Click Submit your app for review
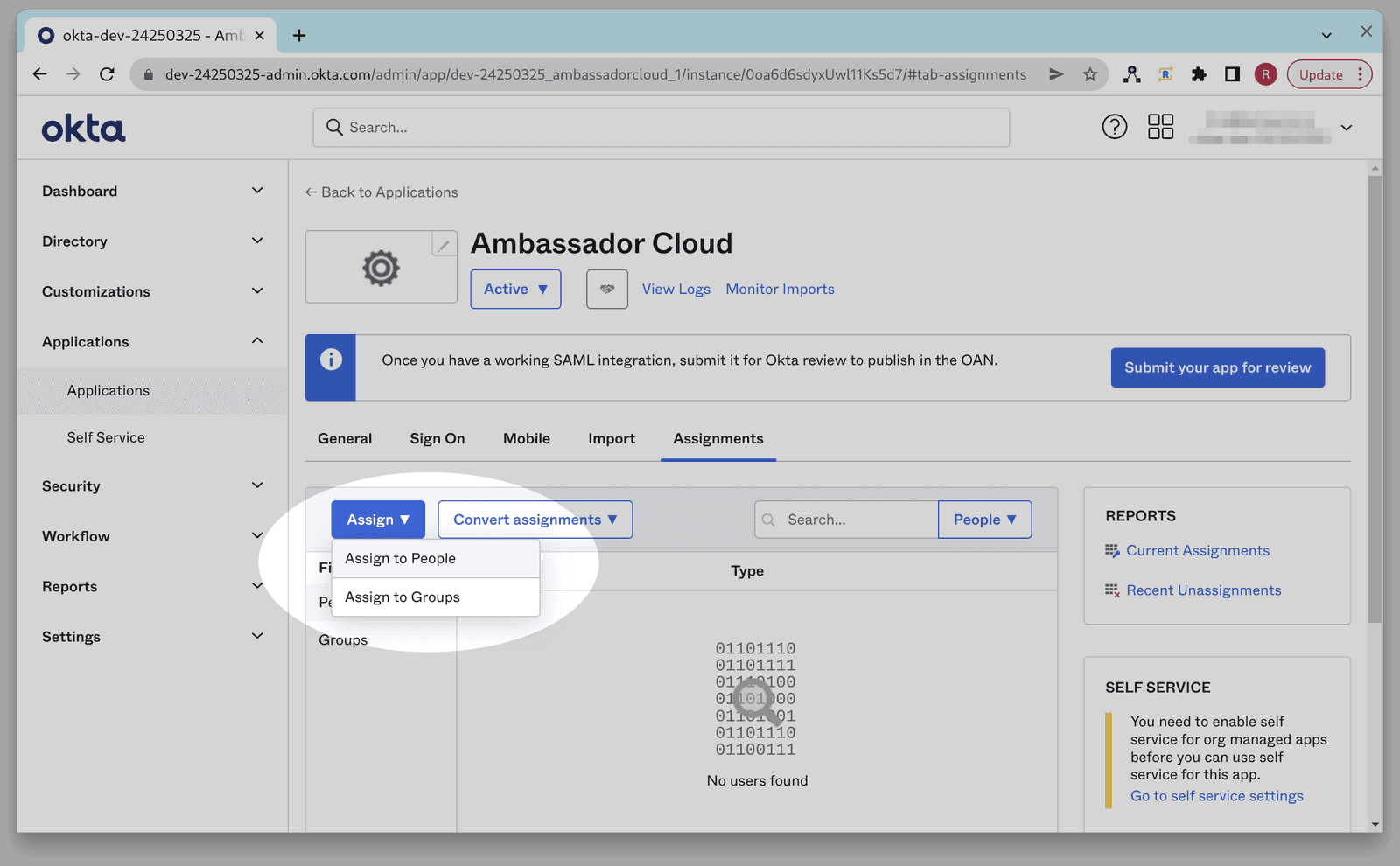Image resolution: width=1400 pixels, height=866 pixels. pos(1218,367)
